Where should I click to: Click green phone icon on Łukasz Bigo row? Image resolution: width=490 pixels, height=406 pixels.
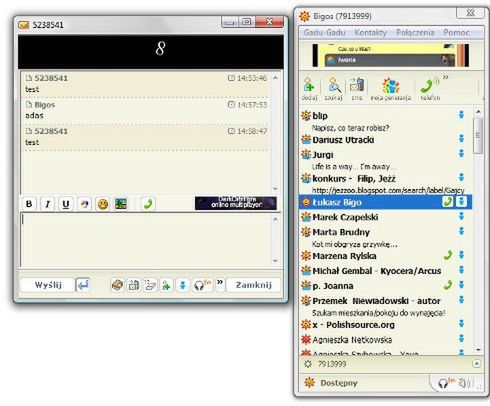click(x=448, y=202)
